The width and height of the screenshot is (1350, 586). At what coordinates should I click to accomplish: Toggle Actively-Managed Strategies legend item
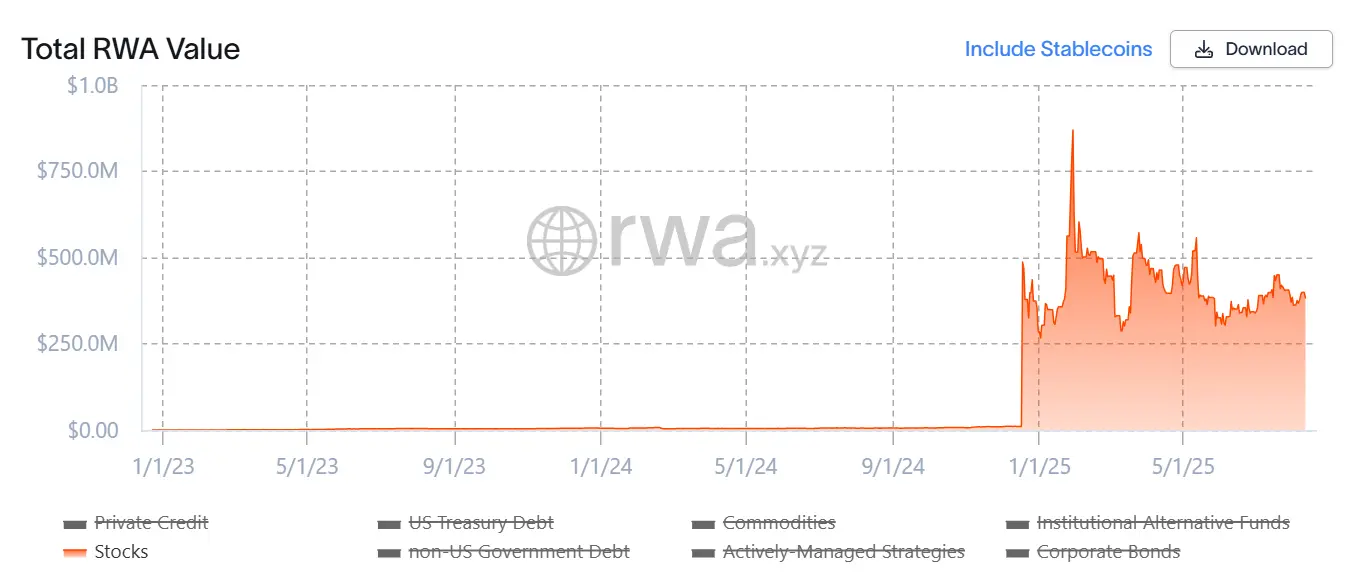pos(843,552)
